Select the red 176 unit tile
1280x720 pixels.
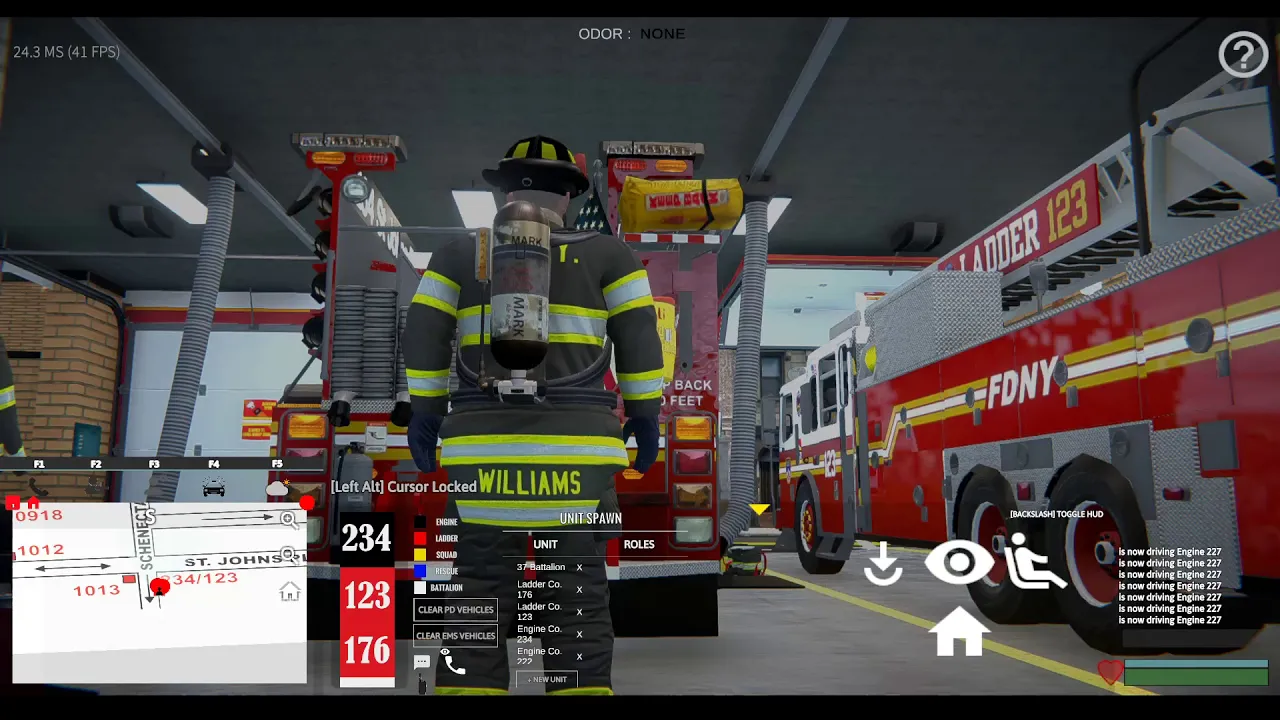pos(367,650)
